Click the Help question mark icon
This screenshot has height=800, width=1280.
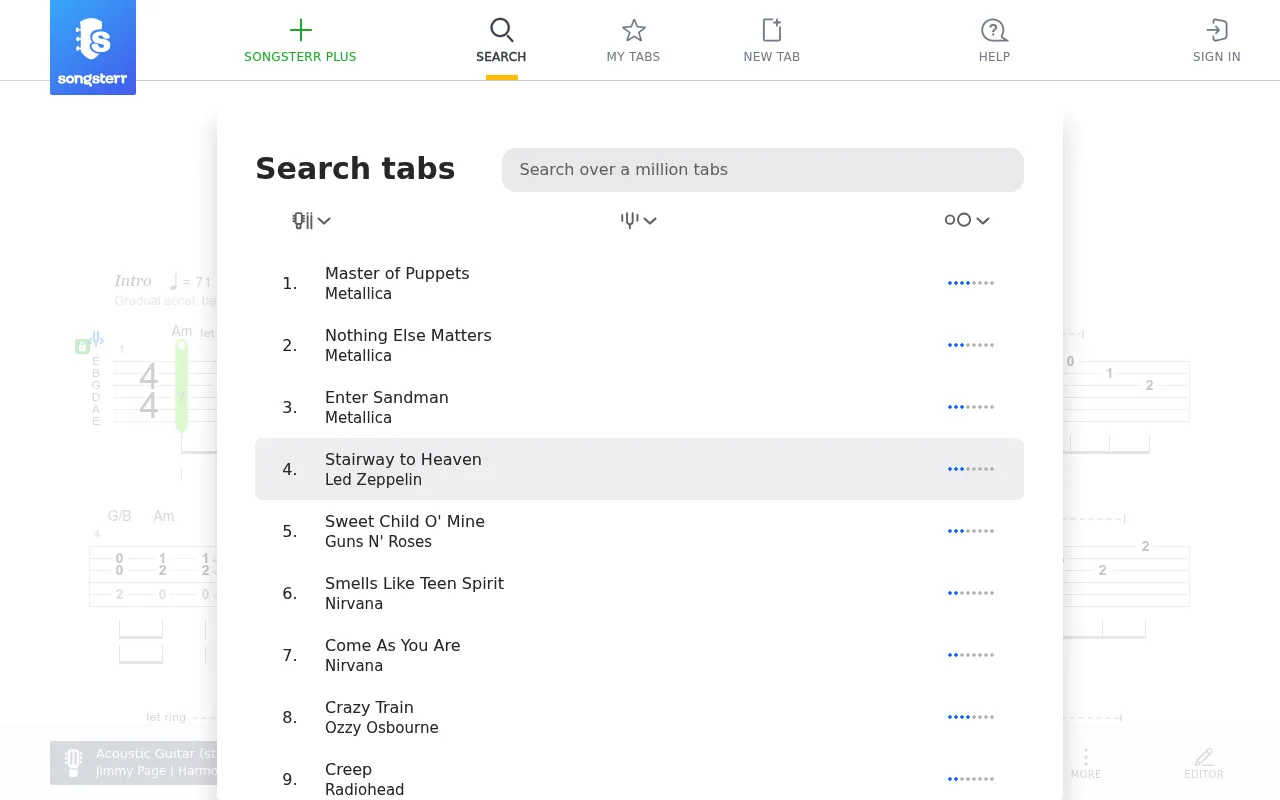(x=994, y=30)
